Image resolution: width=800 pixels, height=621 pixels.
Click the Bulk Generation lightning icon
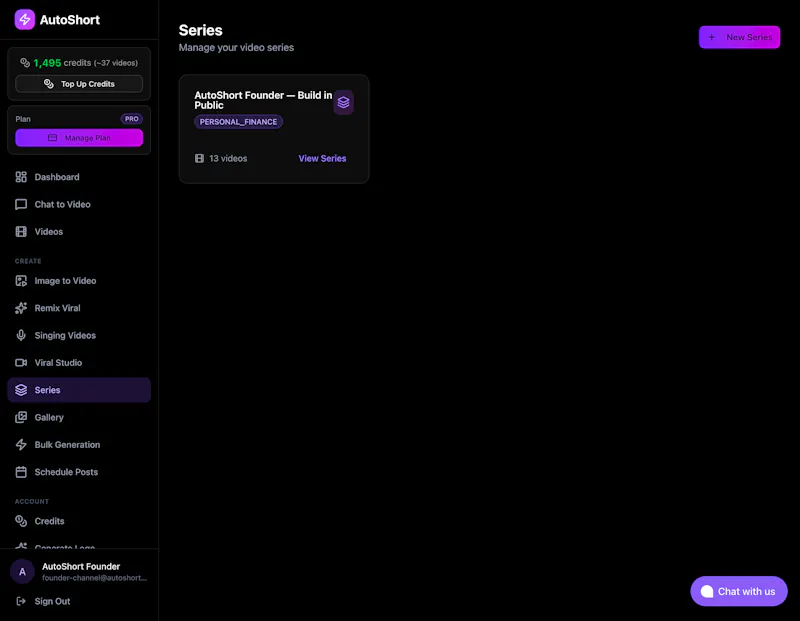pyautogui.click(x=21, y=444)
